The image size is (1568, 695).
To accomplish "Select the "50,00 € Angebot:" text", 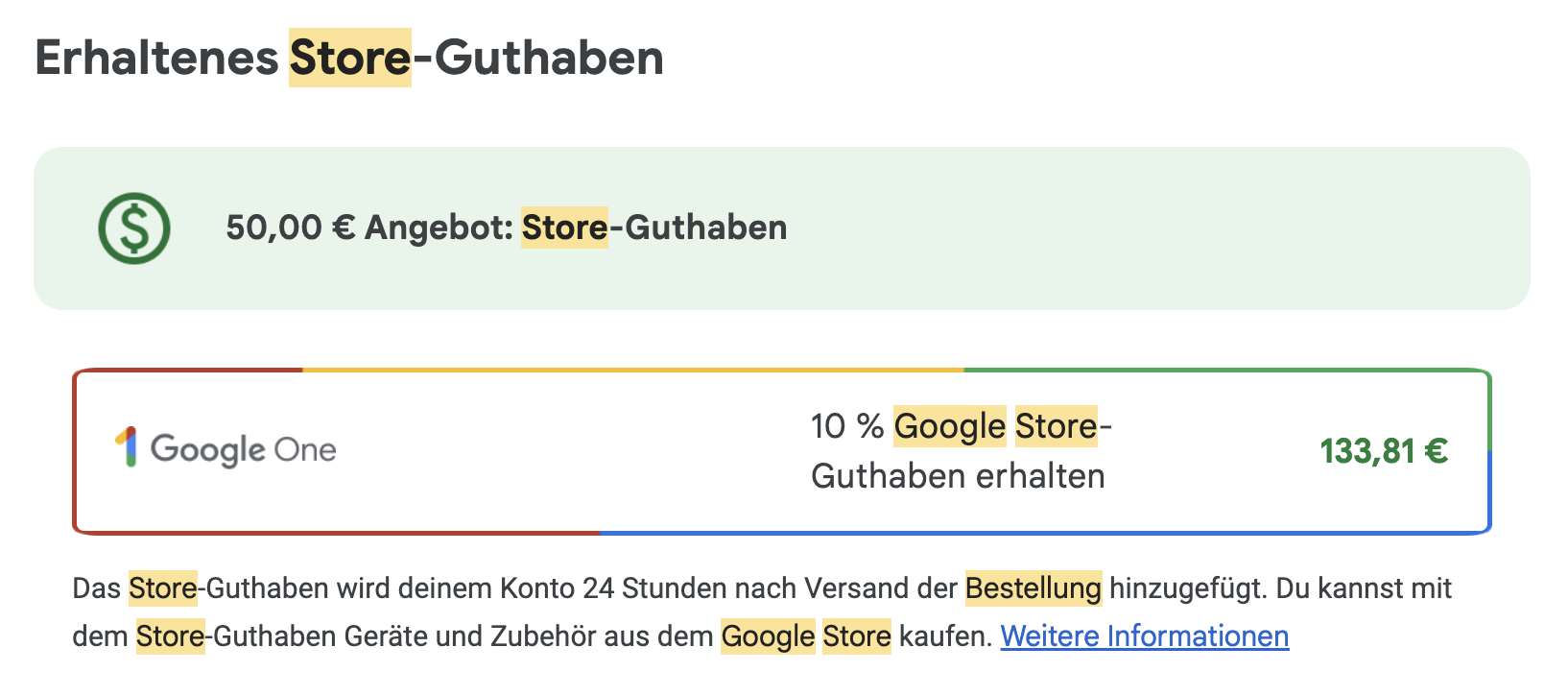I will 370,228.
